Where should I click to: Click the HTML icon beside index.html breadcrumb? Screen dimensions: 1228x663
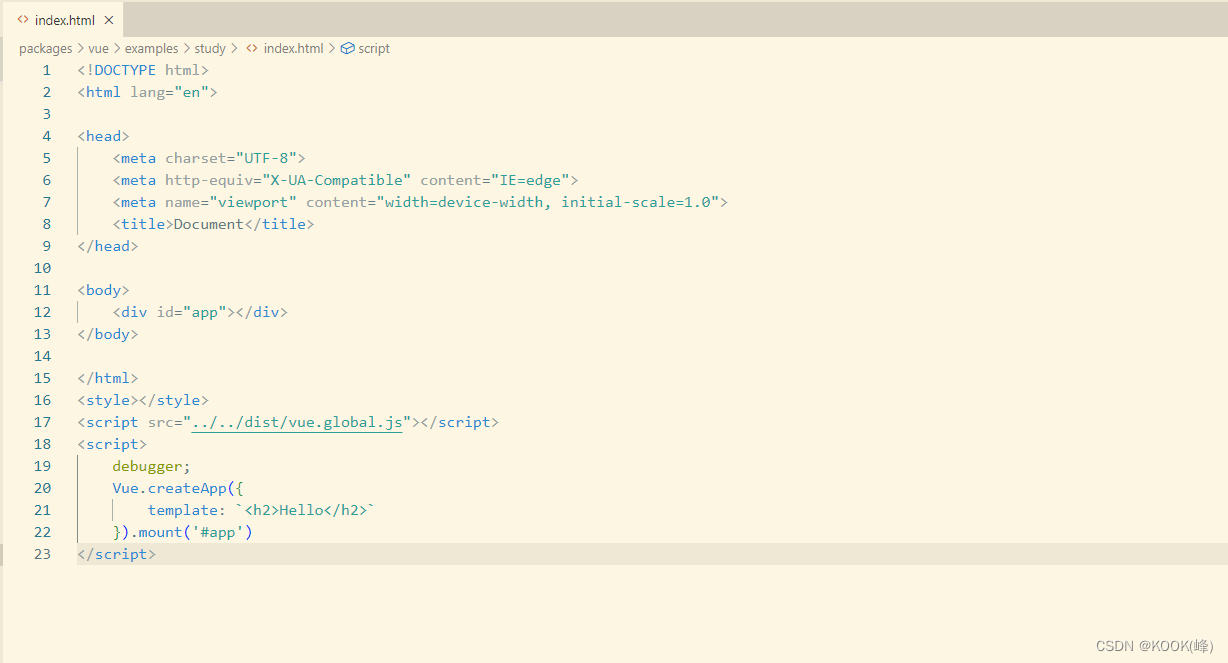[x=252, y=48]
